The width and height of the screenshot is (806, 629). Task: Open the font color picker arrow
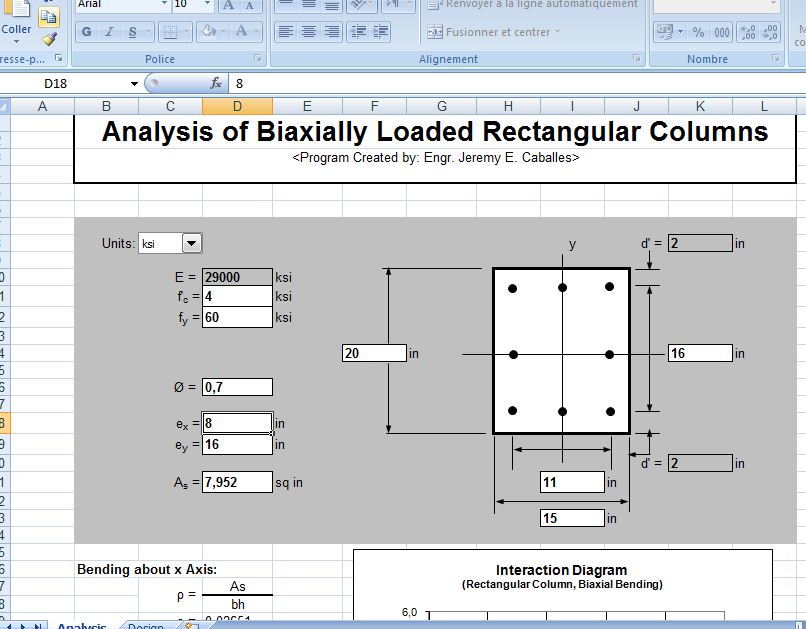(255, 31)
